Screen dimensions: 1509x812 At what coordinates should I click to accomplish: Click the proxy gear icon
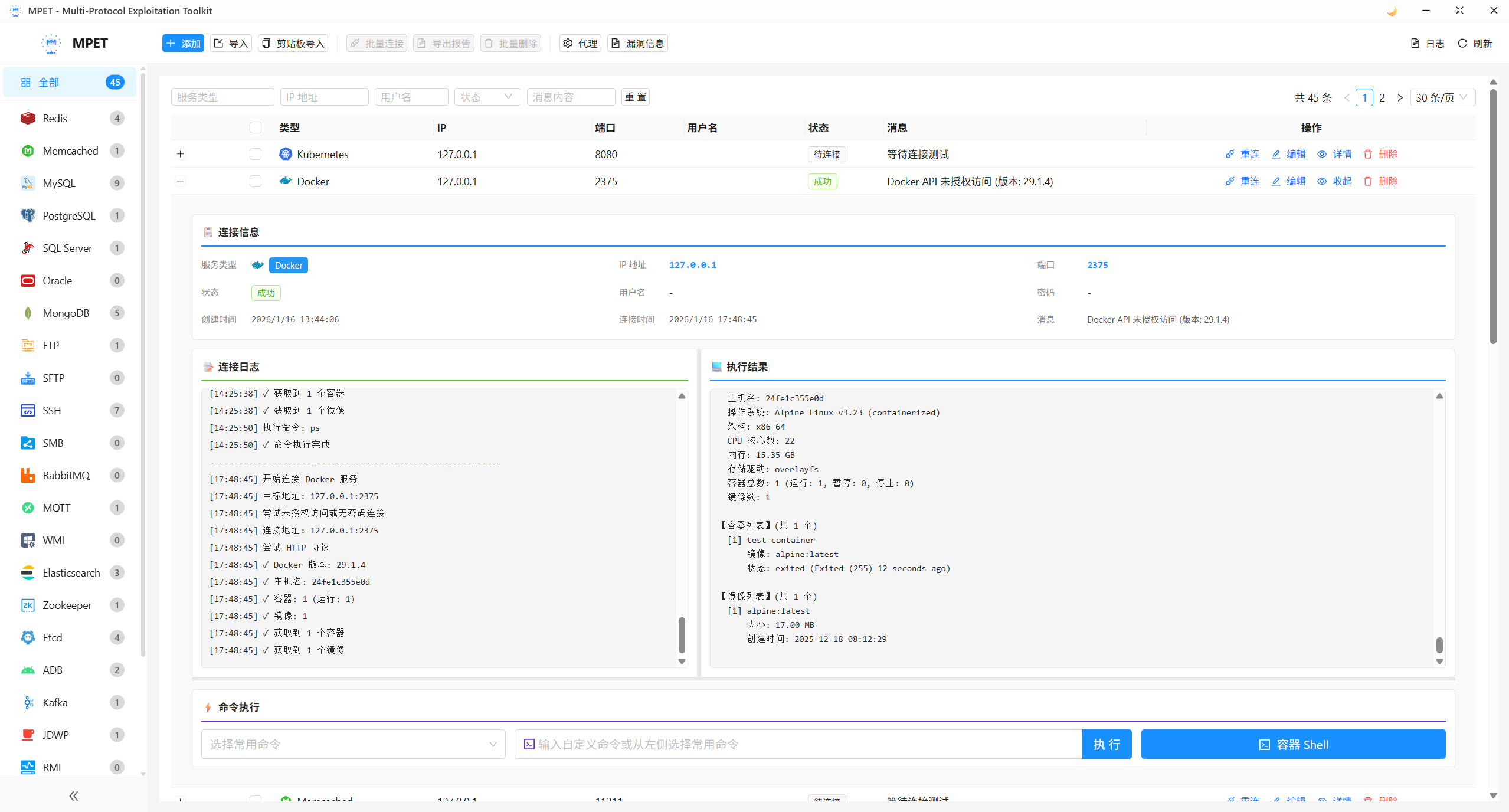[x=568, y=43]
